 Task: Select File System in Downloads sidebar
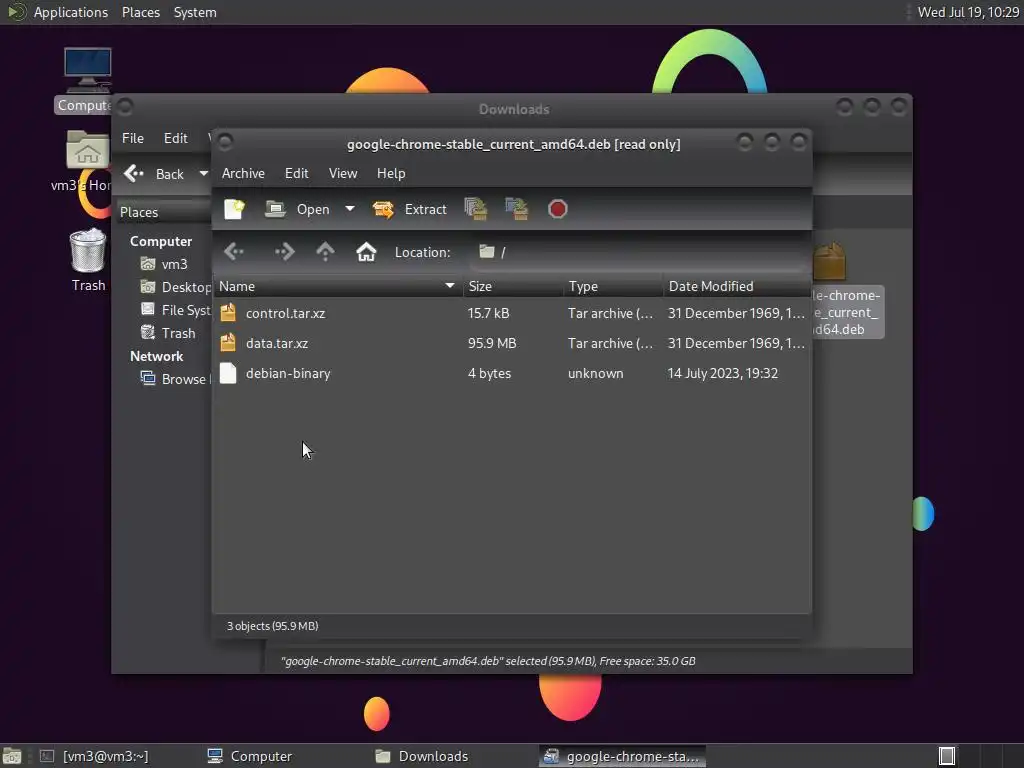pos(175,310)
